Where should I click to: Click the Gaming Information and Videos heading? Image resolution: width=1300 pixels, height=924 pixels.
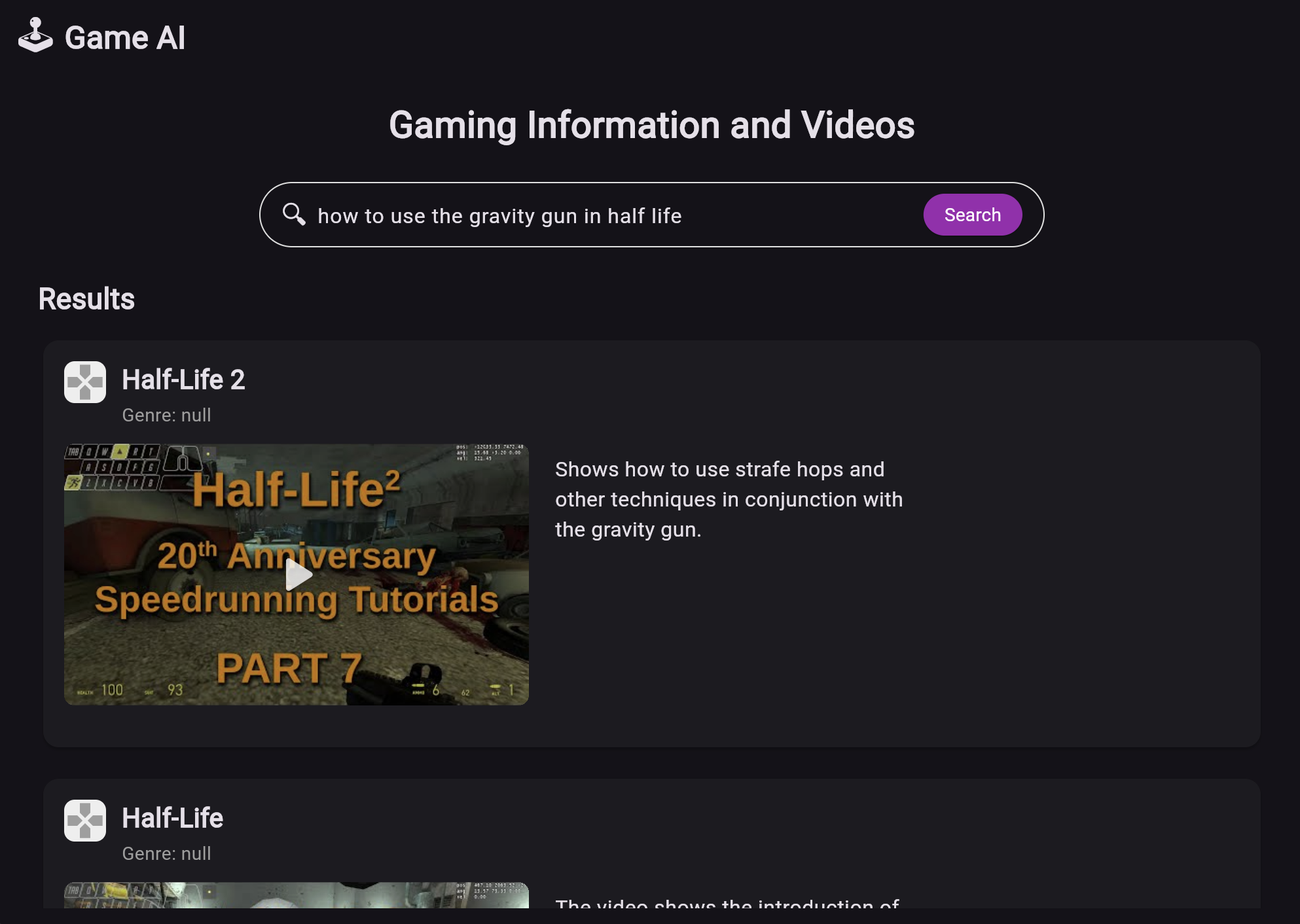[651, 125]
